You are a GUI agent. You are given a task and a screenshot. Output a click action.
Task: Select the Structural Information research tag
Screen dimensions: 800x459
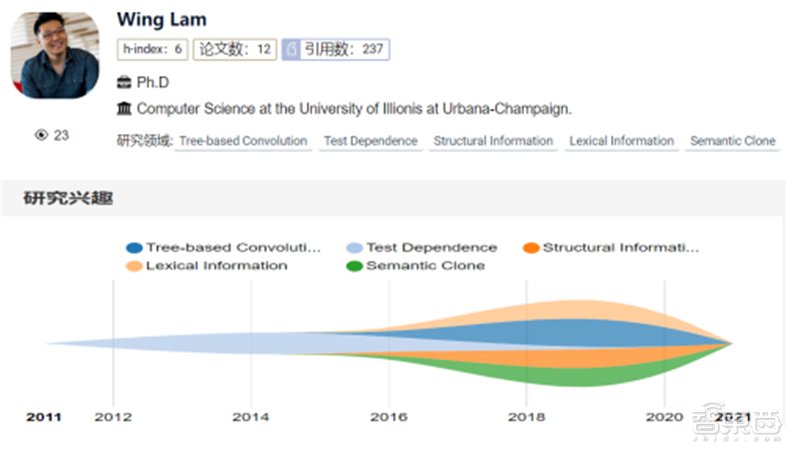click(493, 141)
